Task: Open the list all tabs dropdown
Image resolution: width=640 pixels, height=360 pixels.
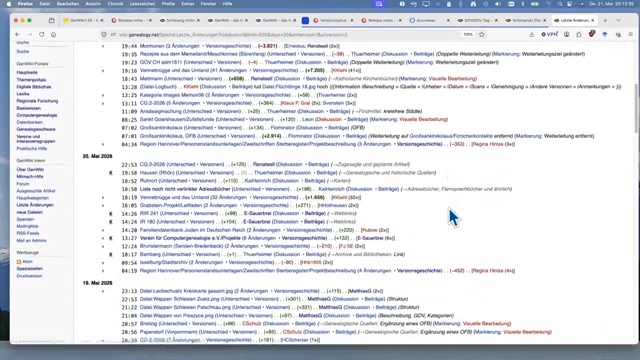Action: point(619,20)
